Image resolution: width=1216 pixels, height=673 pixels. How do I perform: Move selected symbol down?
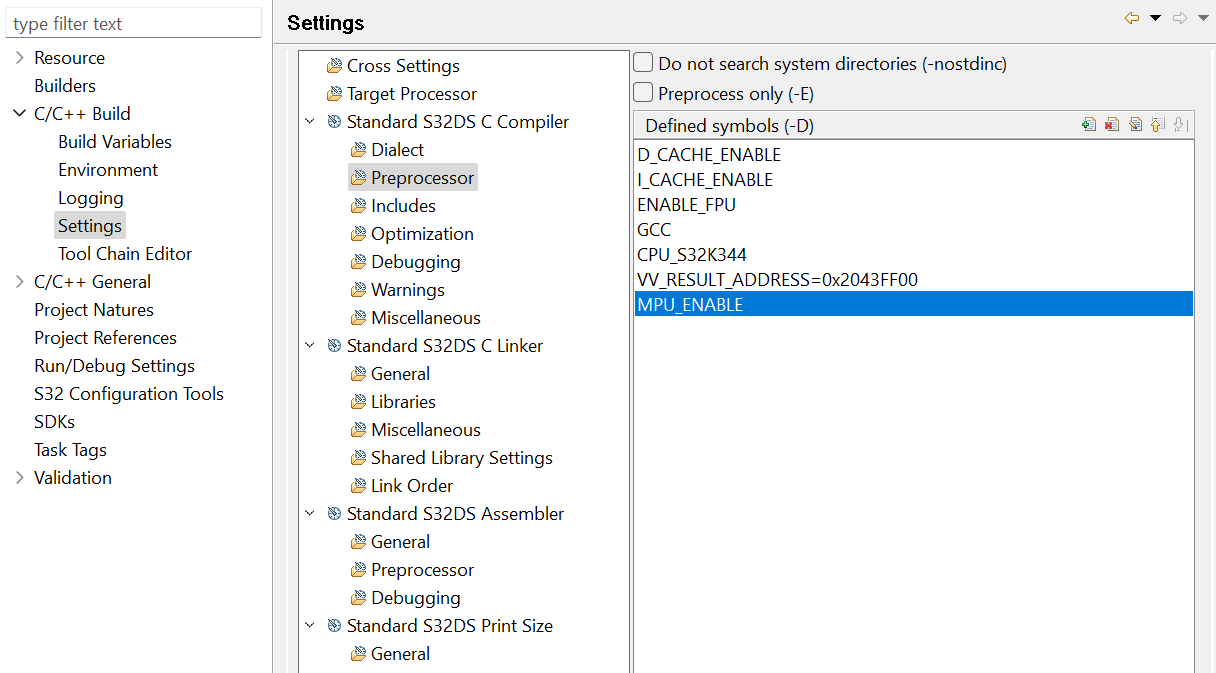pos(1180,125)
